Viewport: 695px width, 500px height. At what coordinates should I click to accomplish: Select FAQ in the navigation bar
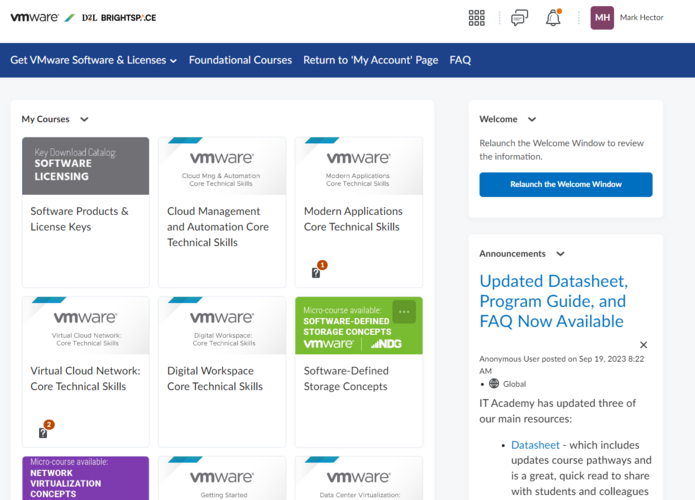click(x=460, y=60)
